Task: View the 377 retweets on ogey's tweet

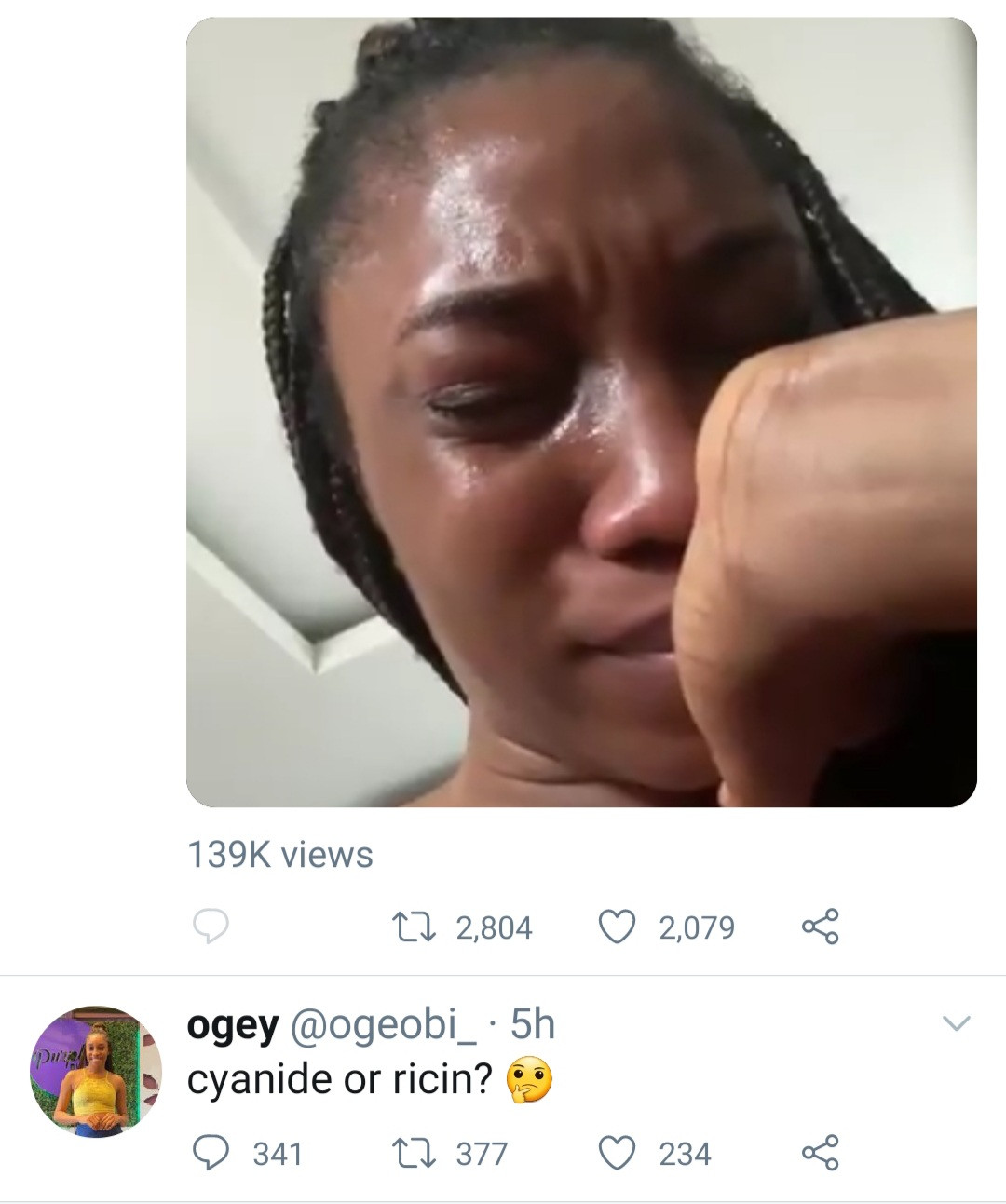Action: click(x=482, y=1155)
